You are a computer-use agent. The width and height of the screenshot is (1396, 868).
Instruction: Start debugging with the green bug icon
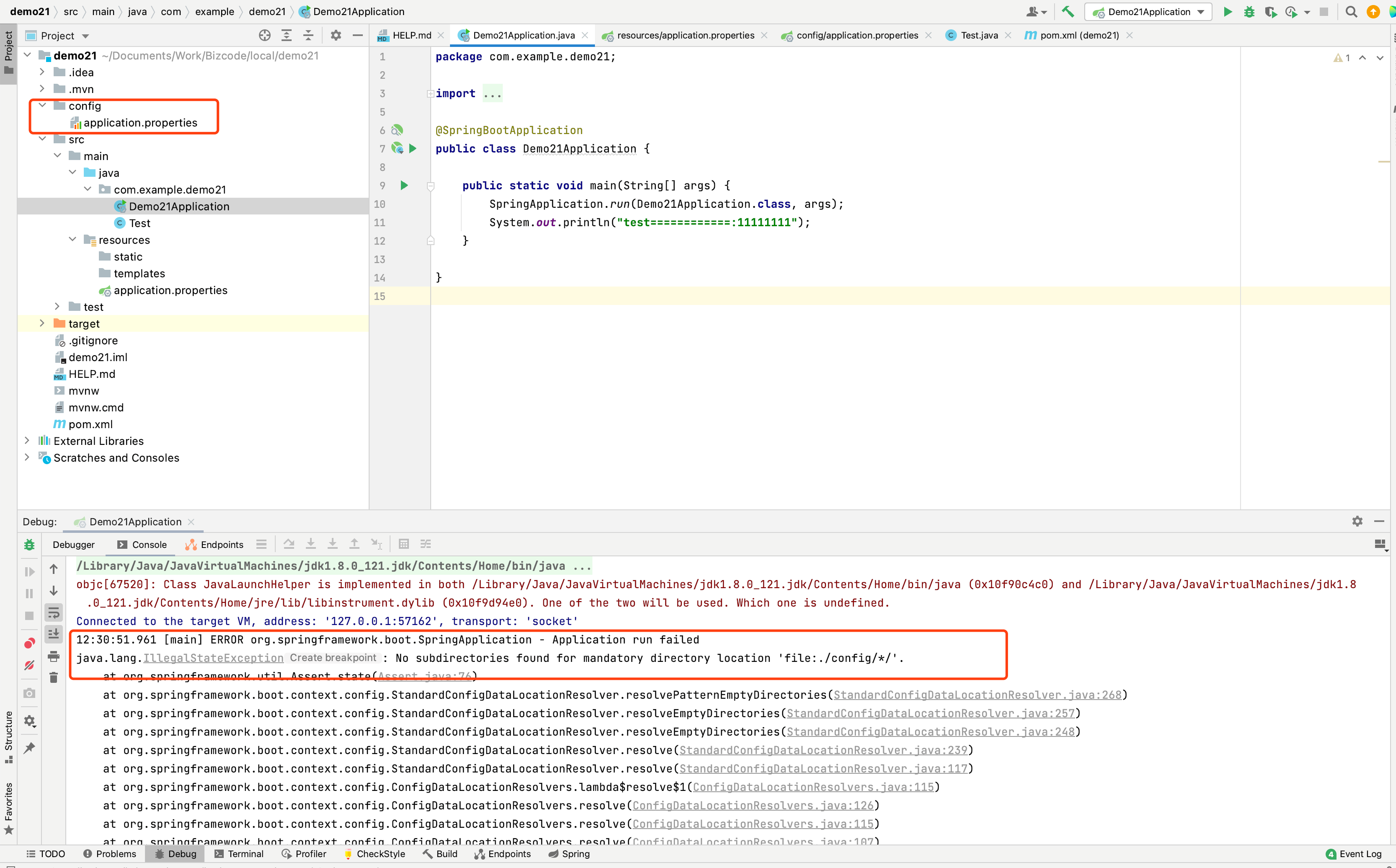point(1249,11)
